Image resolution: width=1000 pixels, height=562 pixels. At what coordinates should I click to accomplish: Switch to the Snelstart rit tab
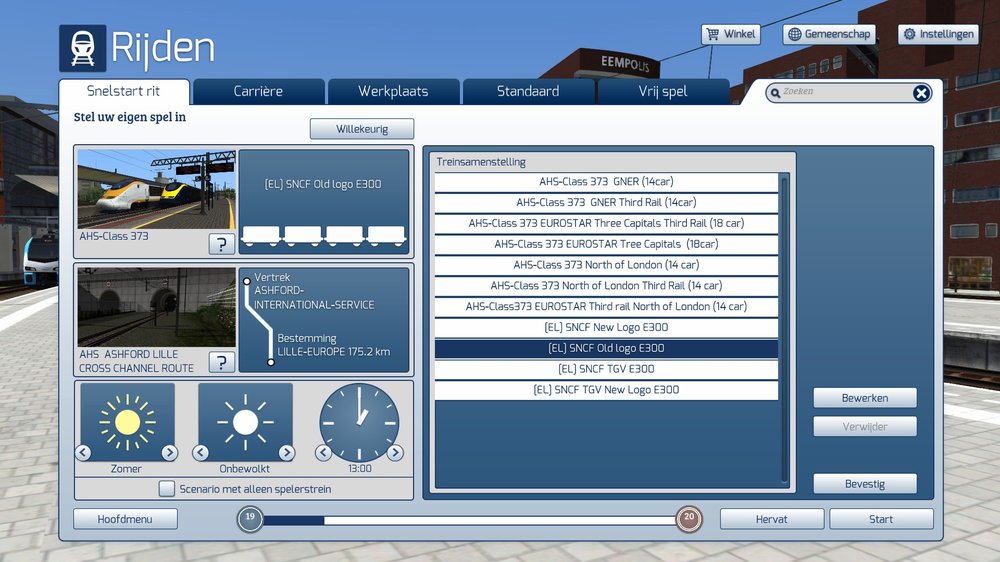124,91
